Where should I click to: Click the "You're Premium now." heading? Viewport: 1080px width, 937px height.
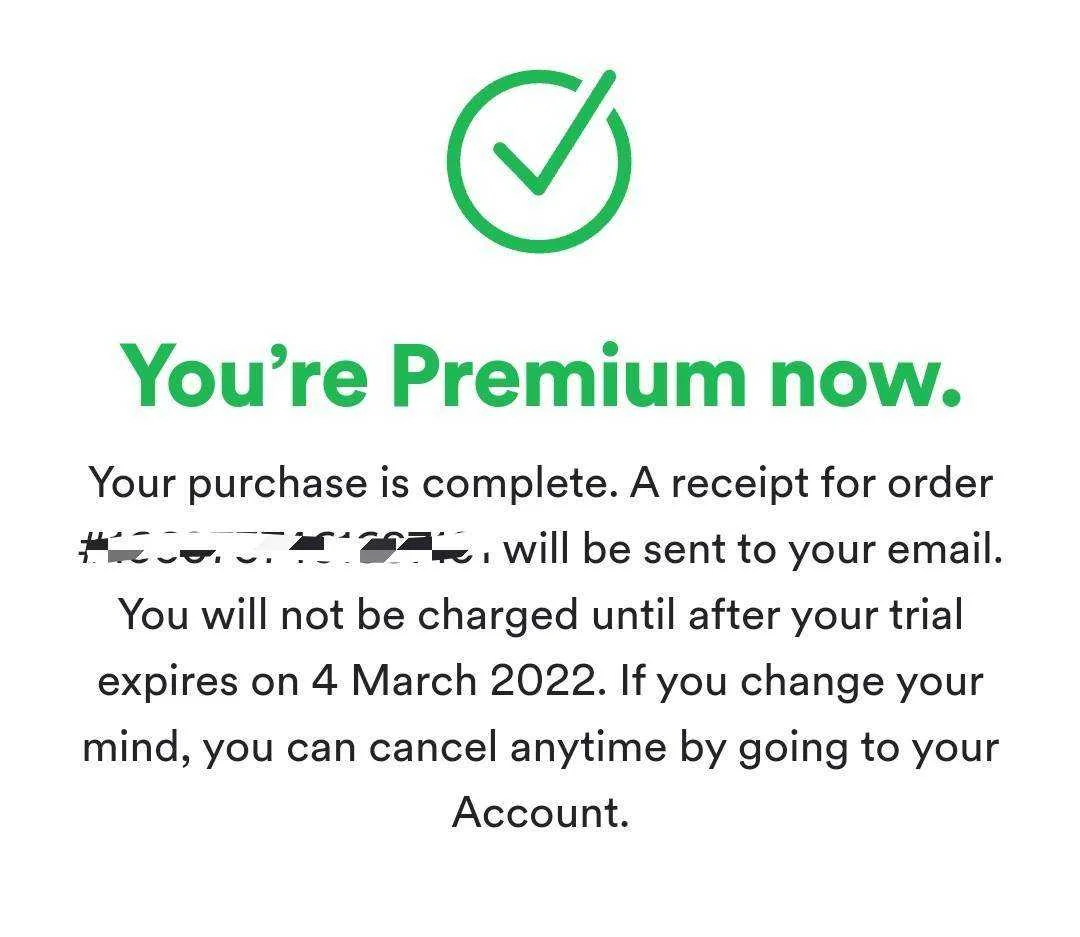(540, 376)
